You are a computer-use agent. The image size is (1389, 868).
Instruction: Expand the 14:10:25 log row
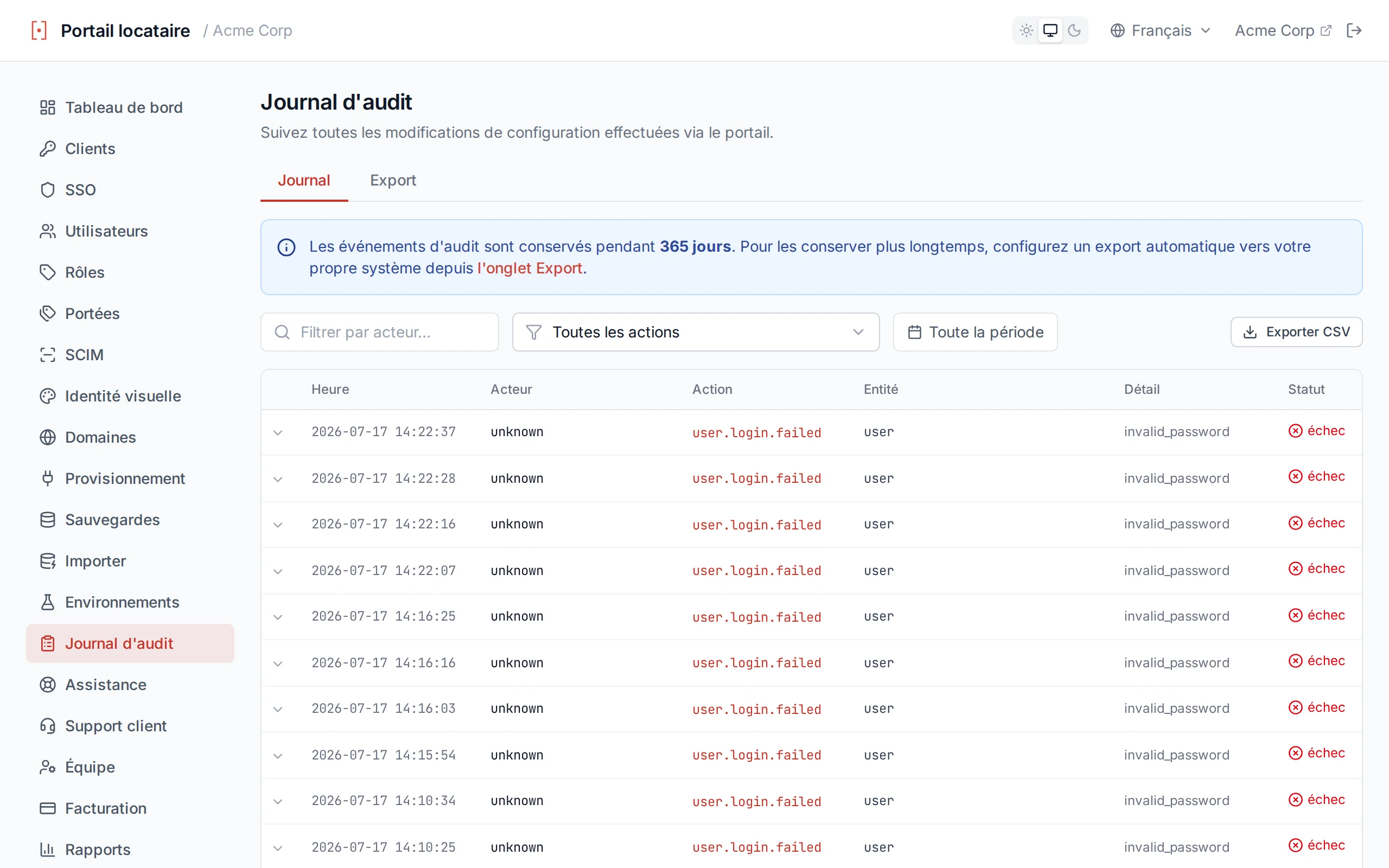tap(278, 848)
